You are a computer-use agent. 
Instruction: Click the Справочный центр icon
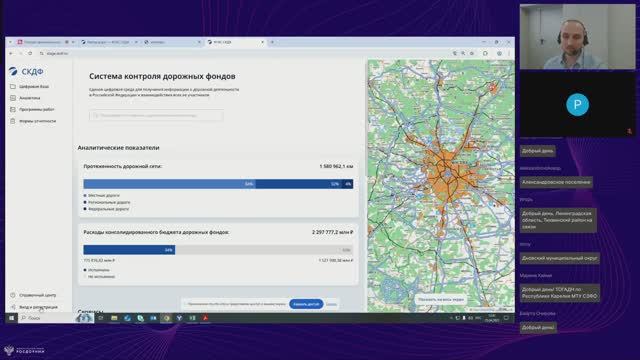(x=13, y=295)
